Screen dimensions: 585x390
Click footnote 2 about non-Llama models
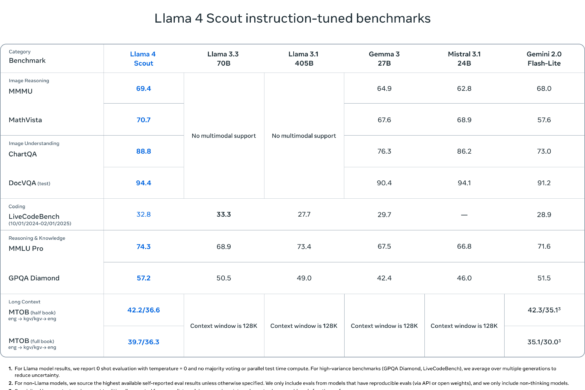click(x=288, y=383)
